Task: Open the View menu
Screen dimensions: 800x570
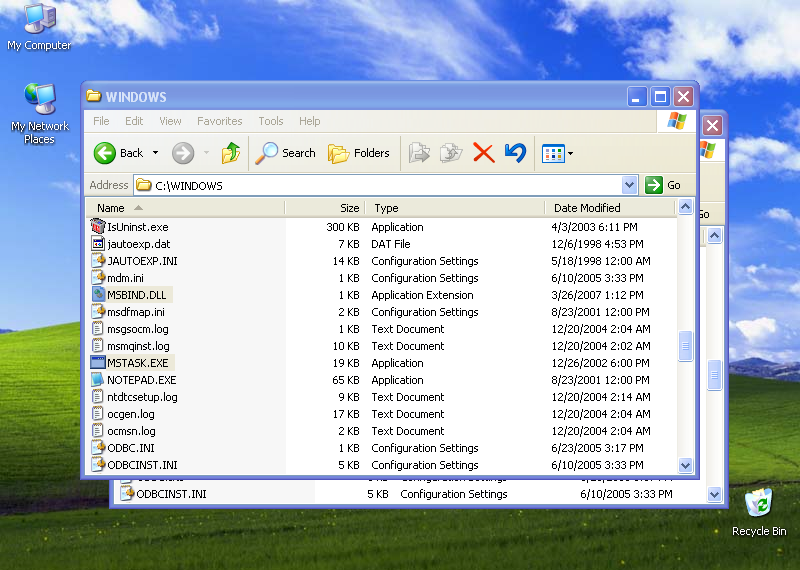Action: 170,121
